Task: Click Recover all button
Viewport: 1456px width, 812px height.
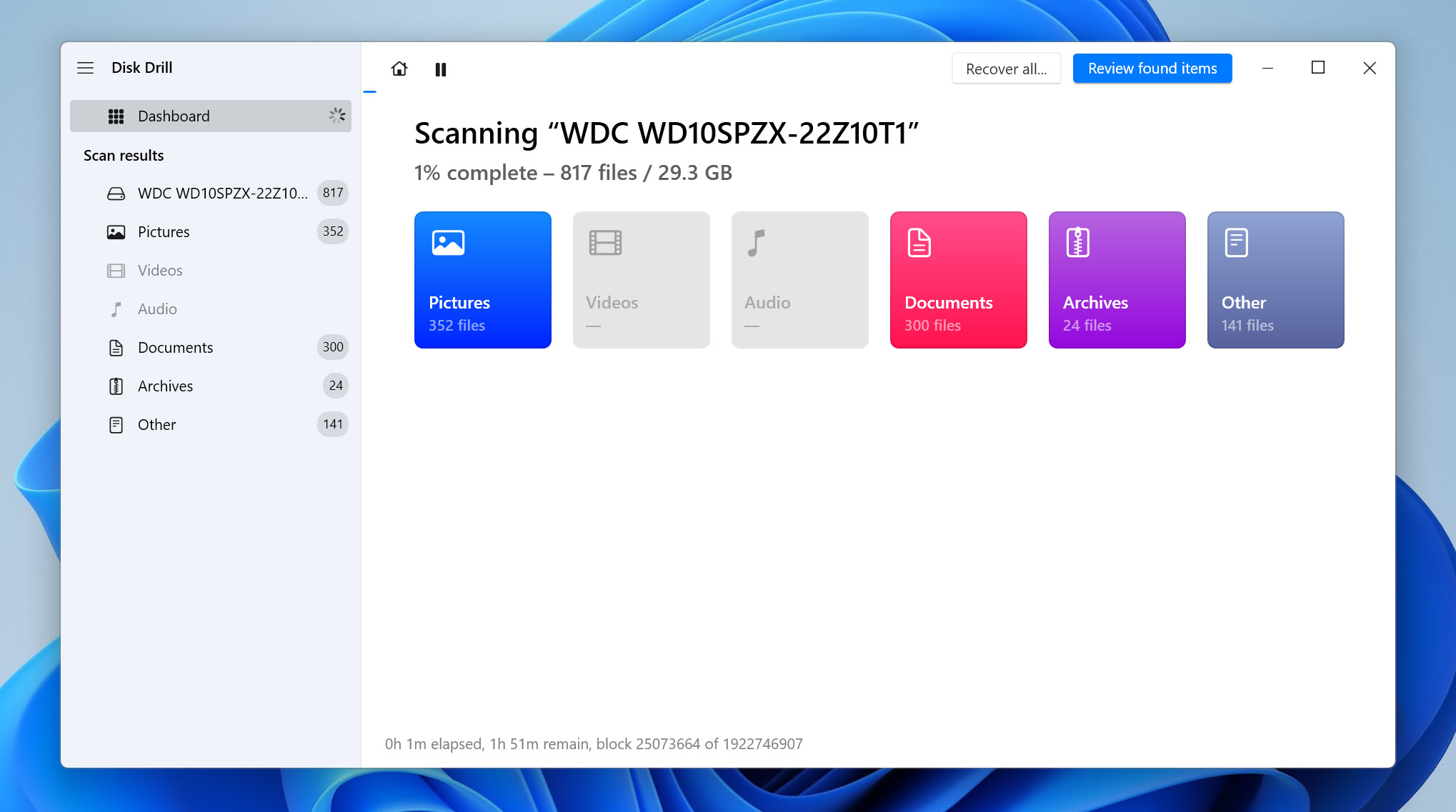Action: [x=1006, y=69]
